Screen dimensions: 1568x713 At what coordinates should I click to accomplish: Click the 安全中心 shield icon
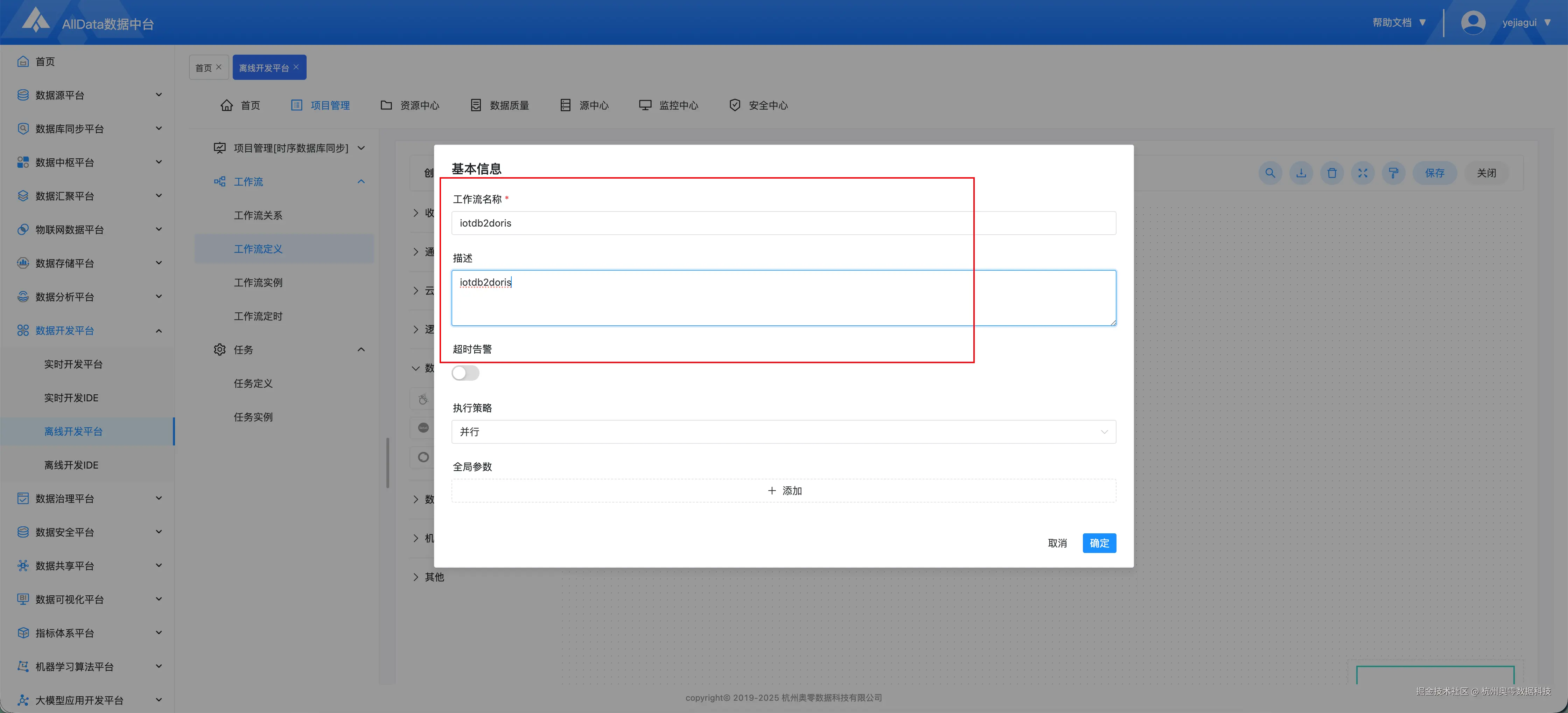tap(735, 105)
